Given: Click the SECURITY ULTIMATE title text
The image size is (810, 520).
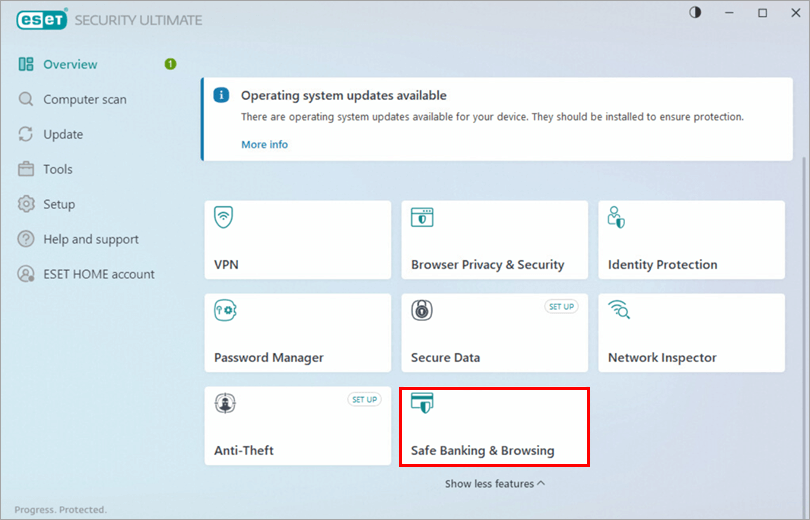Looking at the screenshot, I should [138, 20].
